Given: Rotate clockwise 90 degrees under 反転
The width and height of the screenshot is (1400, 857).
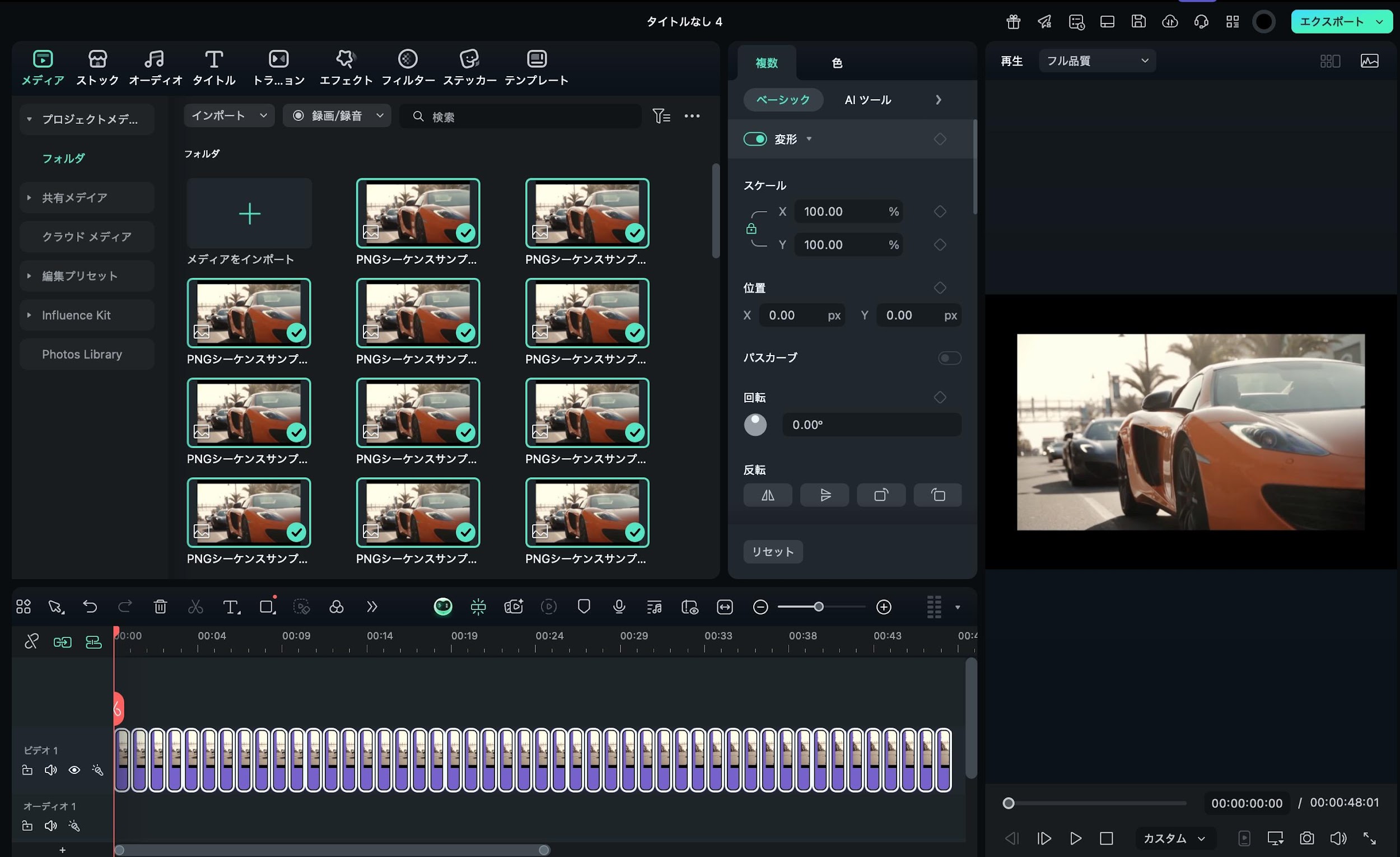Looking at the screenshot, I should pyautogui.click(x=881, y=495).
